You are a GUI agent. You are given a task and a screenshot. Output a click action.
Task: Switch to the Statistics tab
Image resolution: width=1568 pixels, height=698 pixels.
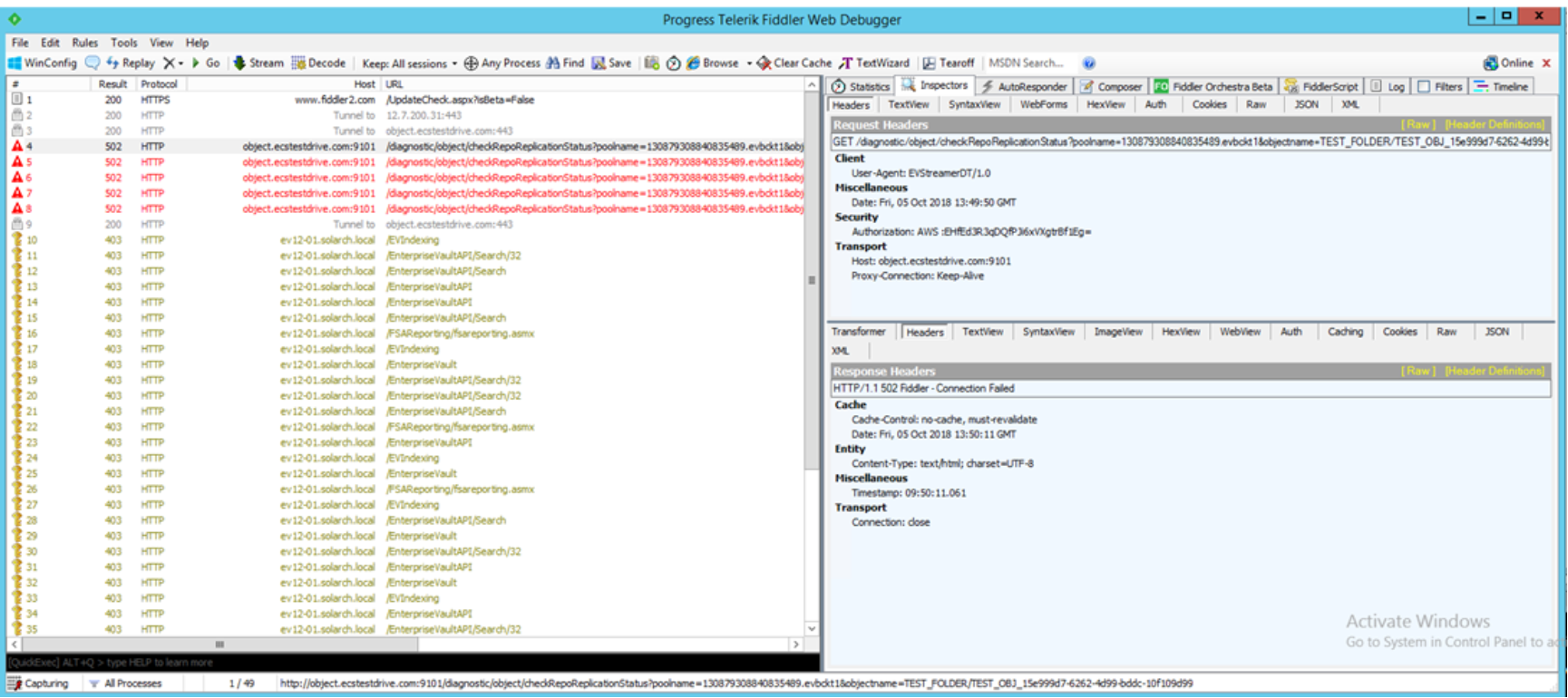click(861, 87)
